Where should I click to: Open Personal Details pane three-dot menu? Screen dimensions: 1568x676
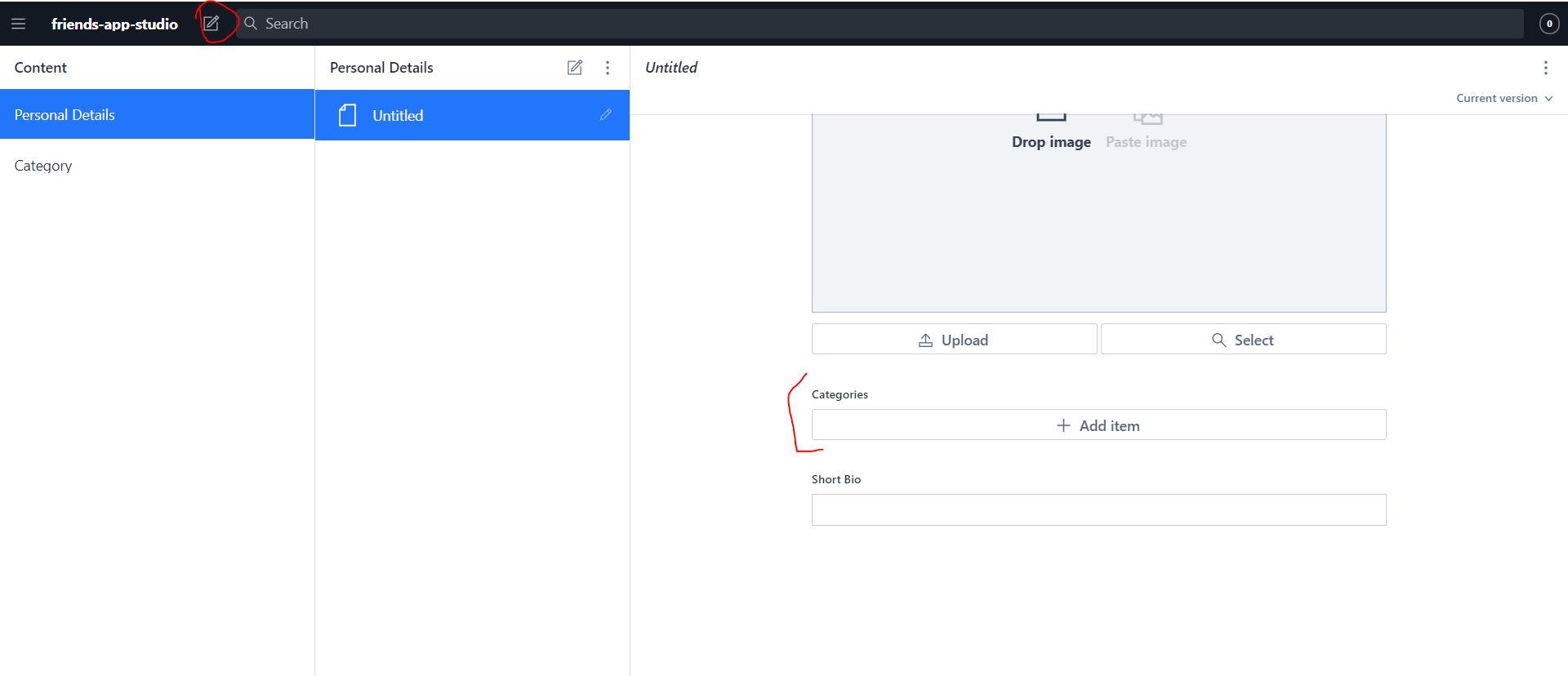607,68
